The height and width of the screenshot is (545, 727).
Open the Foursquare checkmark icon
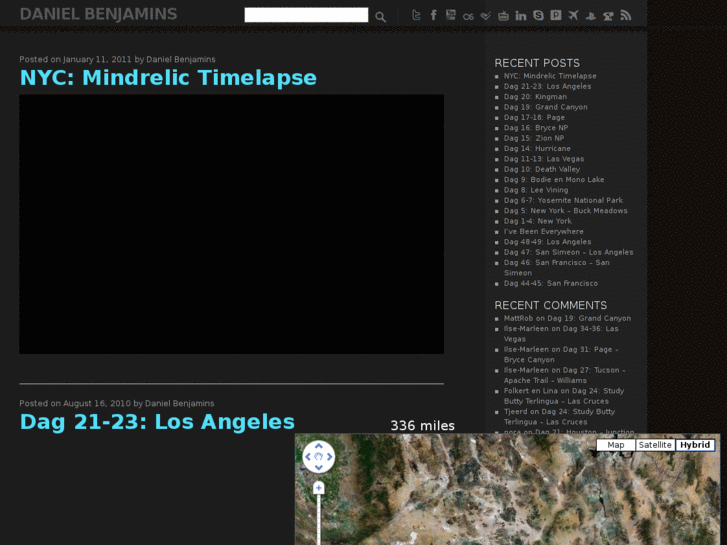click(485, 16)
